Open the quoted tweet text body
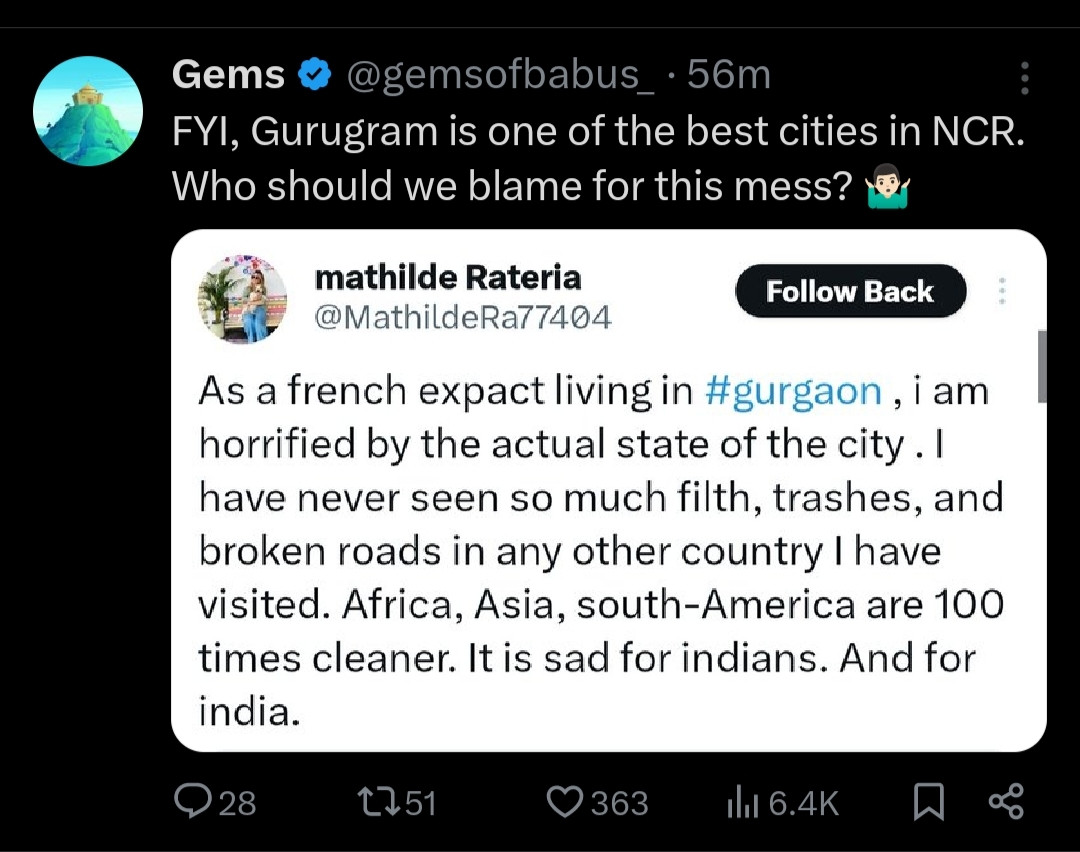This screenshot has width=1080, height=852. (x=601, y=551)
